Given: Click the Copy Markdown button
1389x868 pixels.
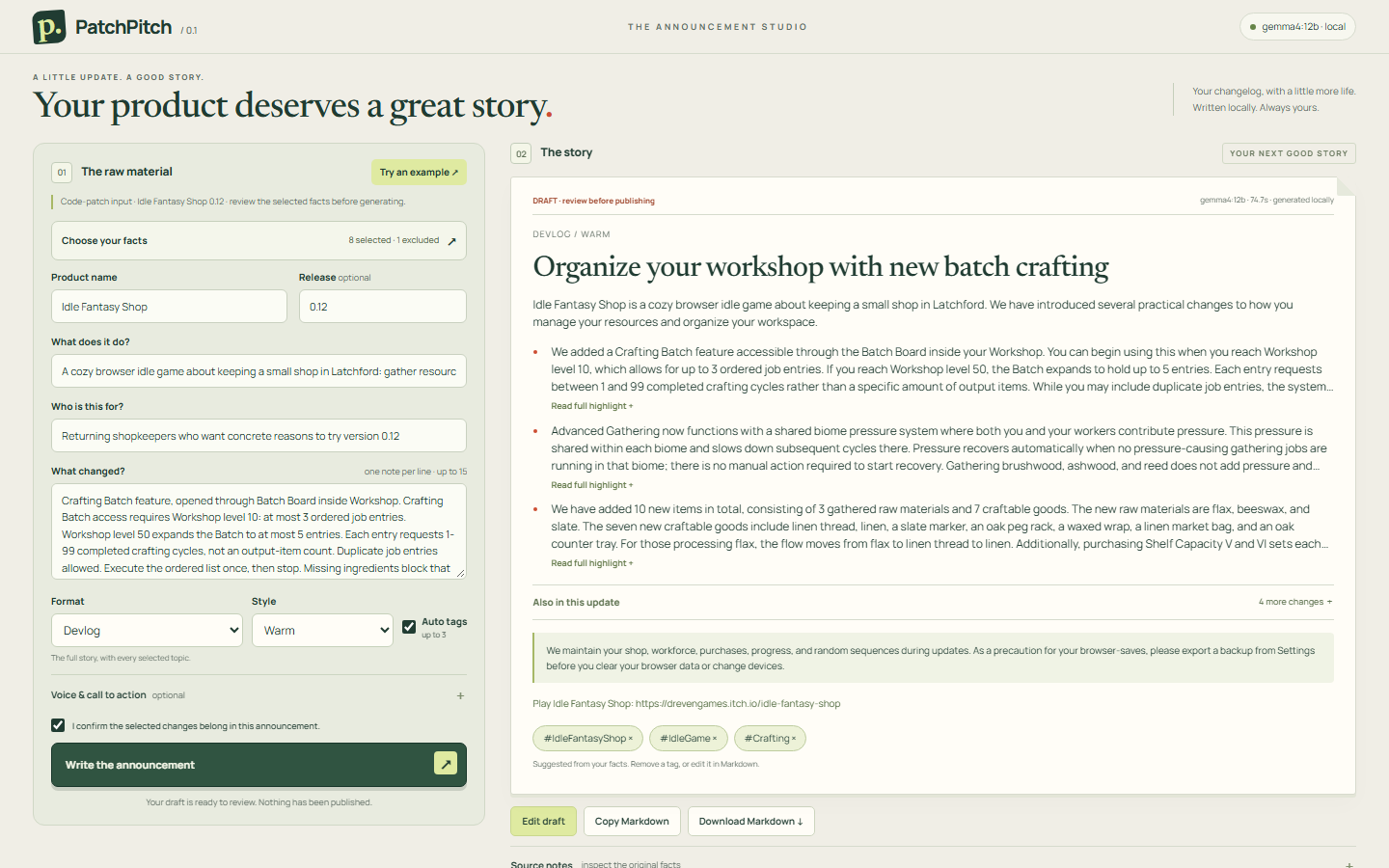Looking at the screenshot, I should [x=632, y=822].
